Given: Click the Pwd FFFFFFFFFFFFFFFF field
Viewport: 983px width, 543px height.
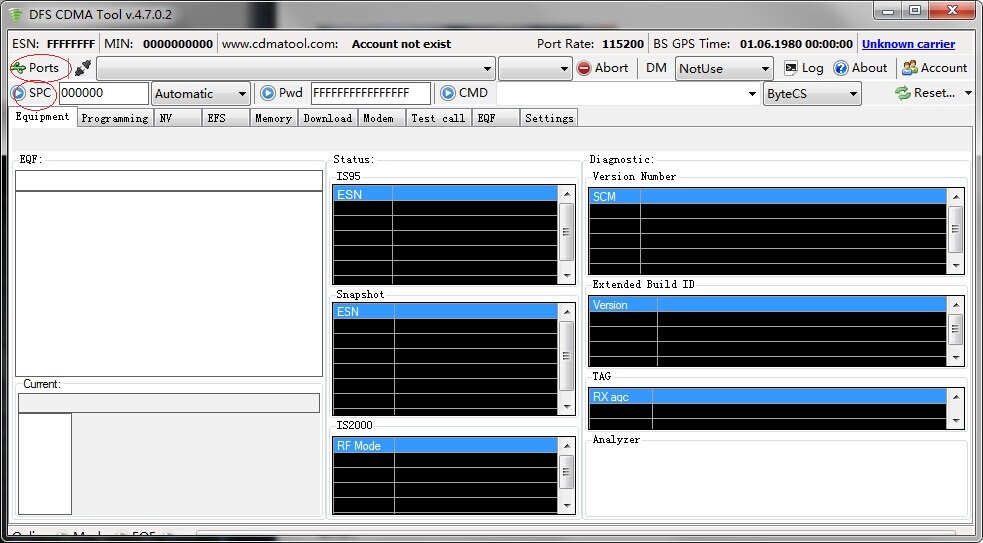Looking at the screenshot, I should [371, 93].
